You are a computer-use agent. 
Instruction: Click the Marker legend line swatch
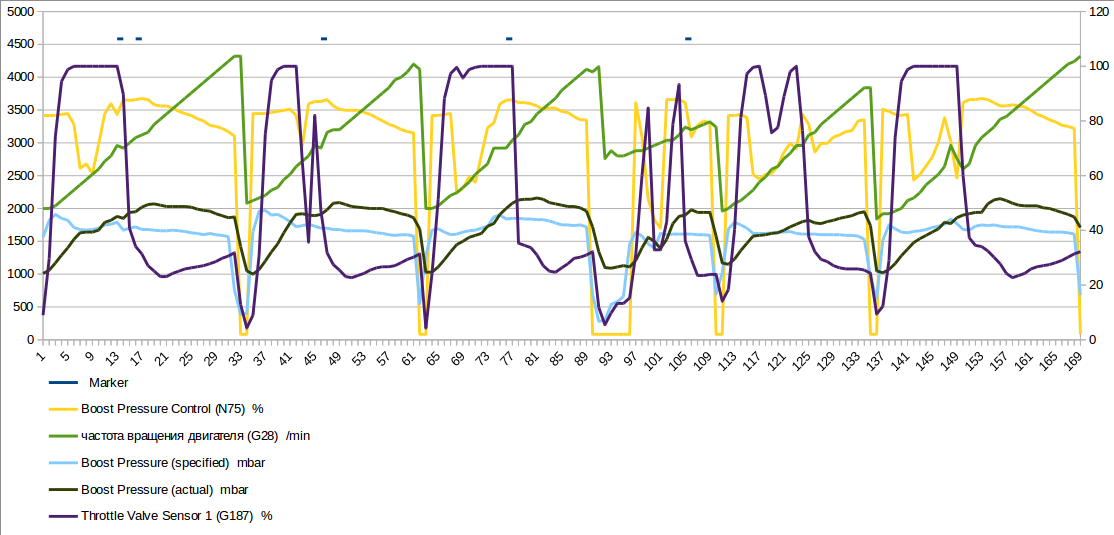pos(62,382)
